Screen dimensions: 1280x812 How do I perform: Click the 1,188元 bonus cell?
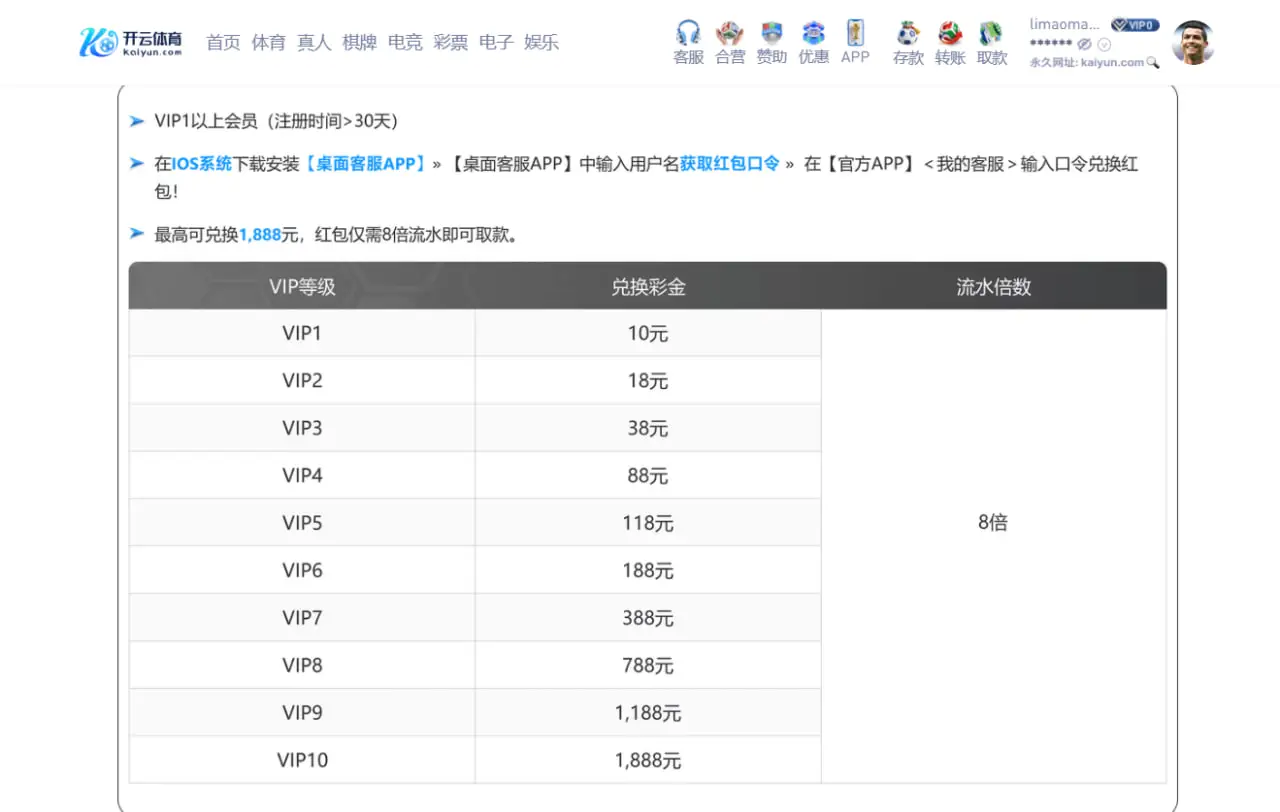coord(648,713)
